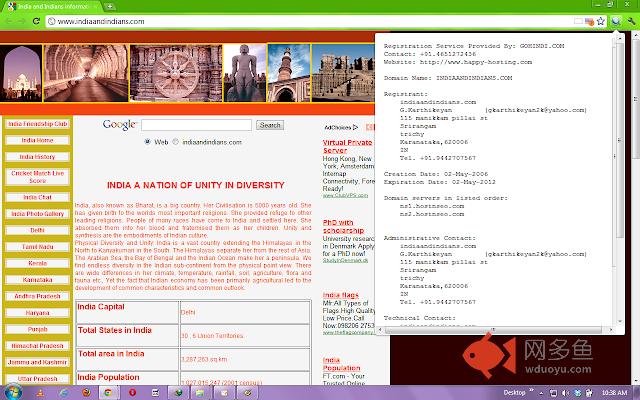Open the Chrome wrench settings menu
640x400 pixels.
click(631, 21)
